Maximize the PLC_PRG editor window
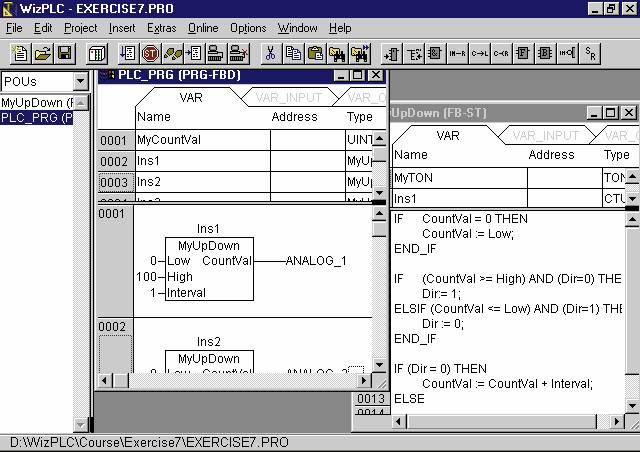Screen dimensions: 640x452 358,75
